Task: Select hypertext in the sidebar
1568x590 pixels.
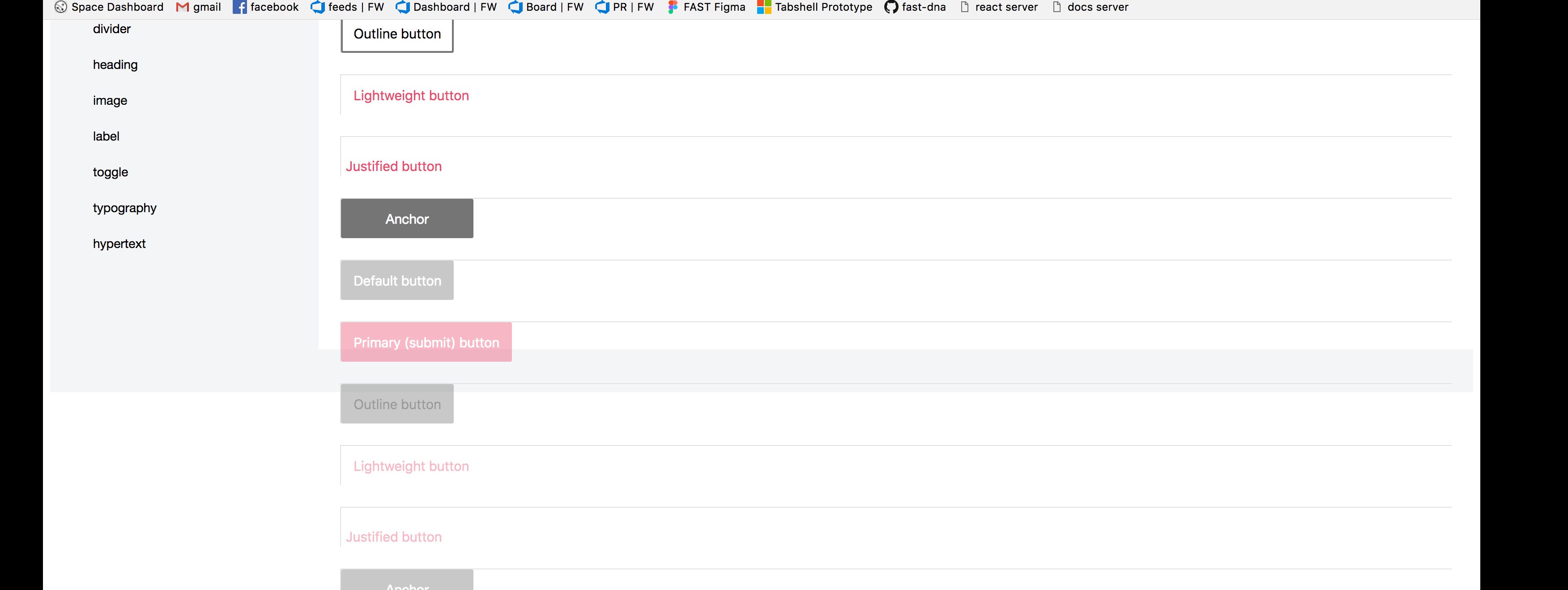Action: [x=119, y=244]
